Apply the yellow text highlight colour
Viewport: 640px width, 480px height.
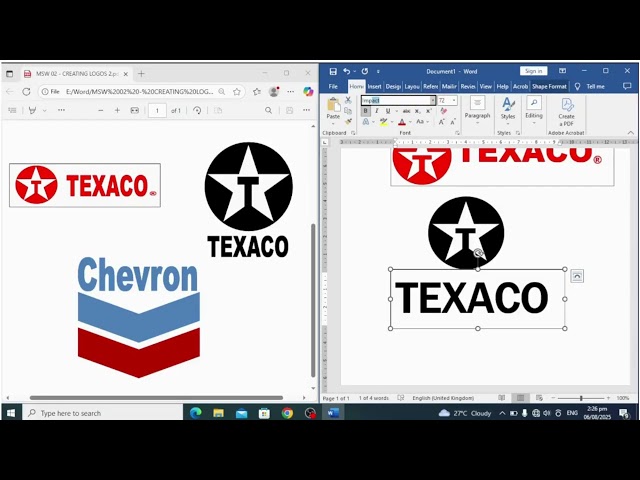[384, 122]
